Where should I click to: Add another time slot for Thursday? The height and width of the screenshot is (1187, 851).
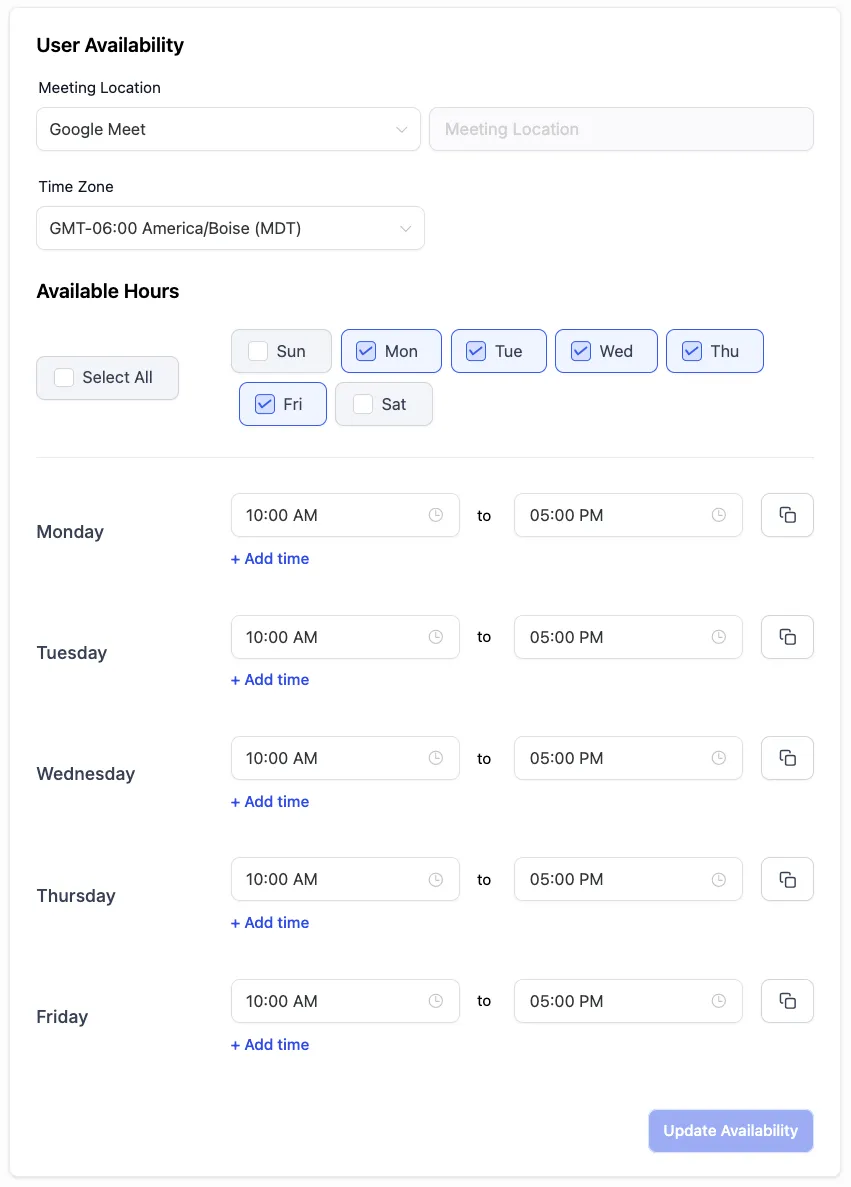tap(270, 923)
